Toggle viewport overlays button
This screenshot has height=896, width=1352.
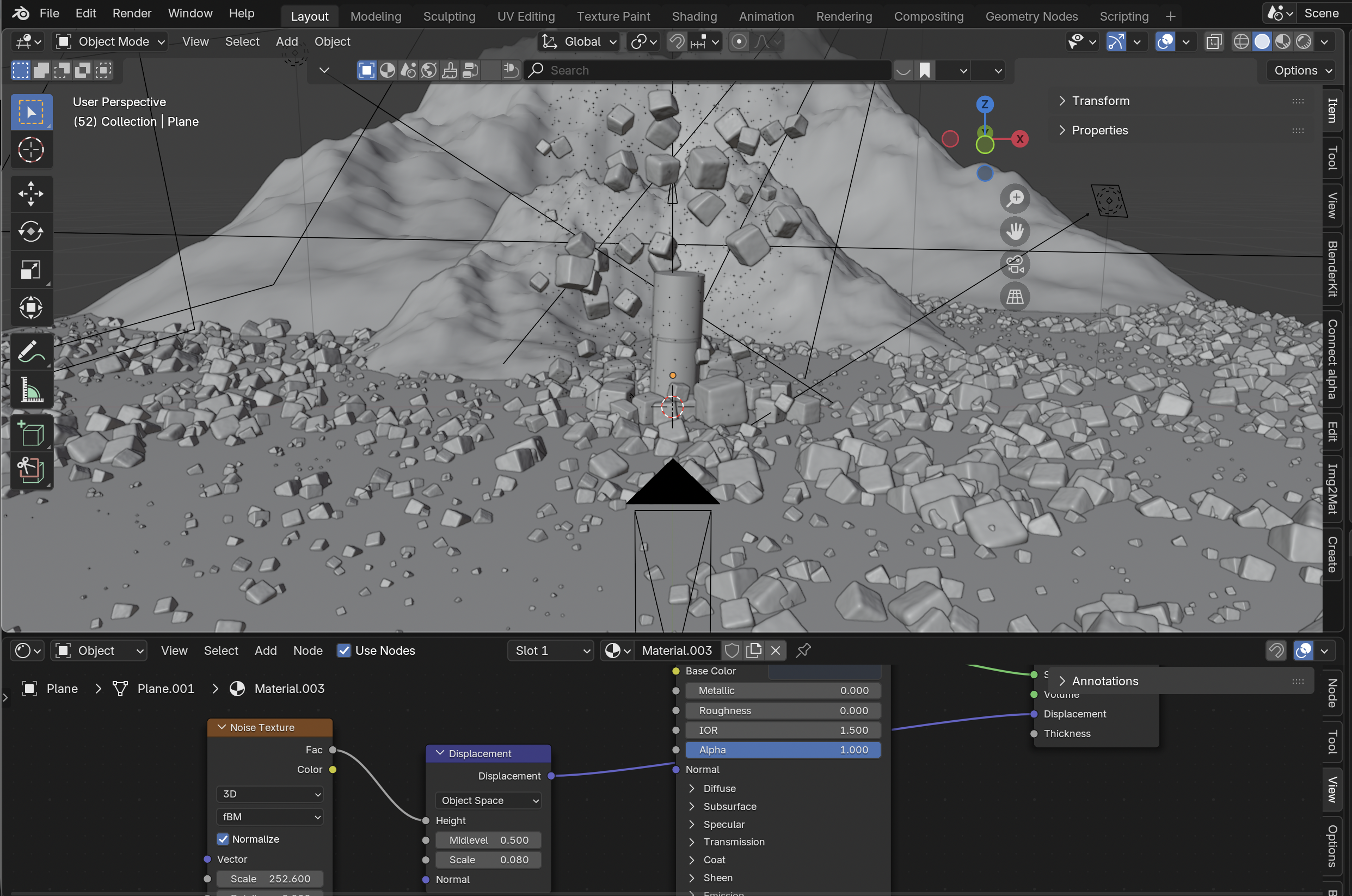coord(1165,42)
